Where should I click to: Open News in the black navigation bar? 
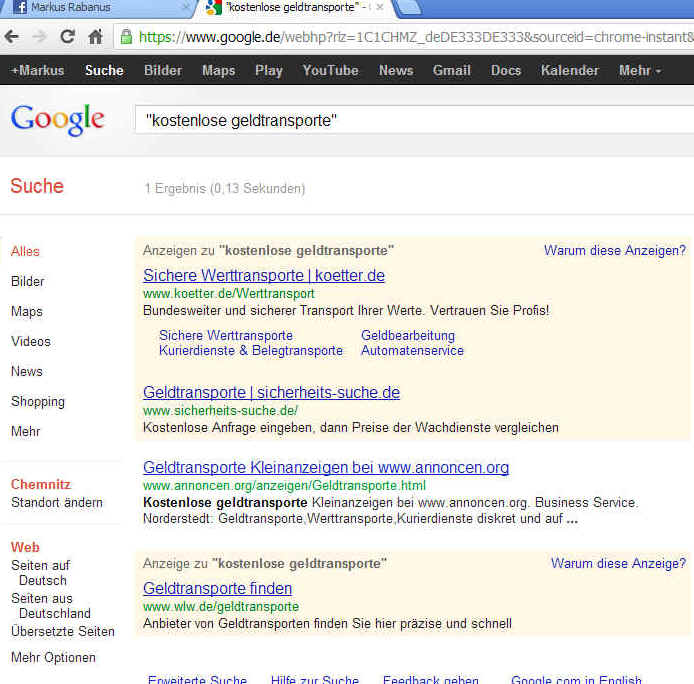pyautogui.click(x=396, y=70)
